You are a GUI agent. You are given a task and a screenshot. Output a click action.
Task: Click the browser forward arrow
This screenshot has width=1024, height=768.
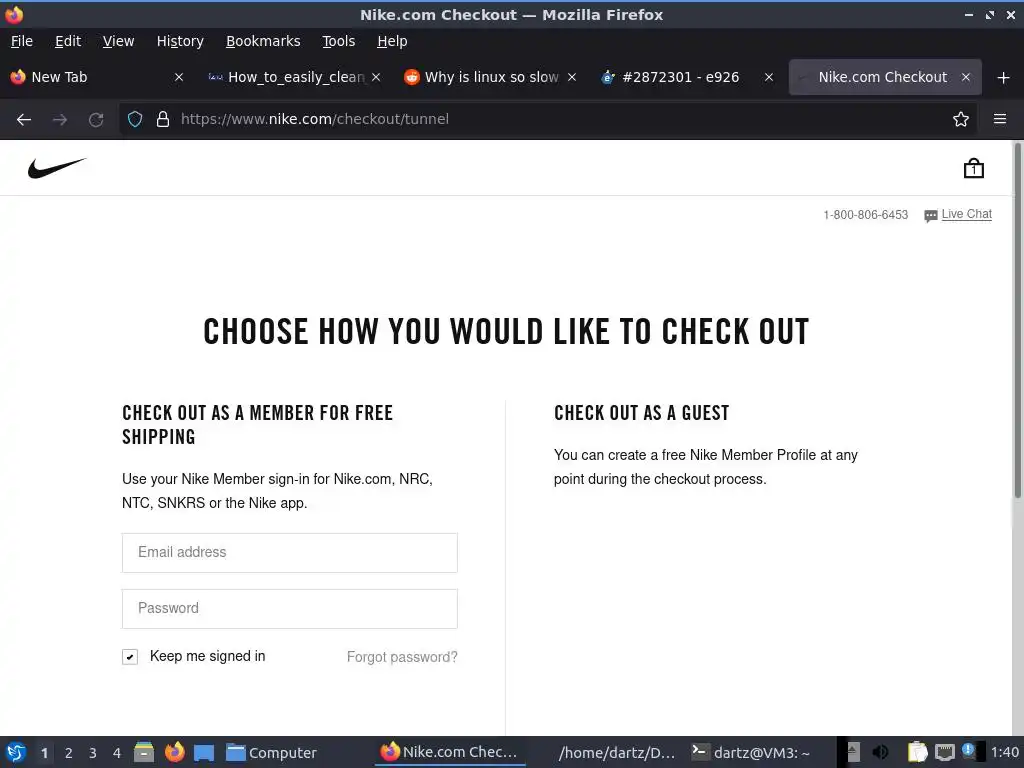pos(60,119)
